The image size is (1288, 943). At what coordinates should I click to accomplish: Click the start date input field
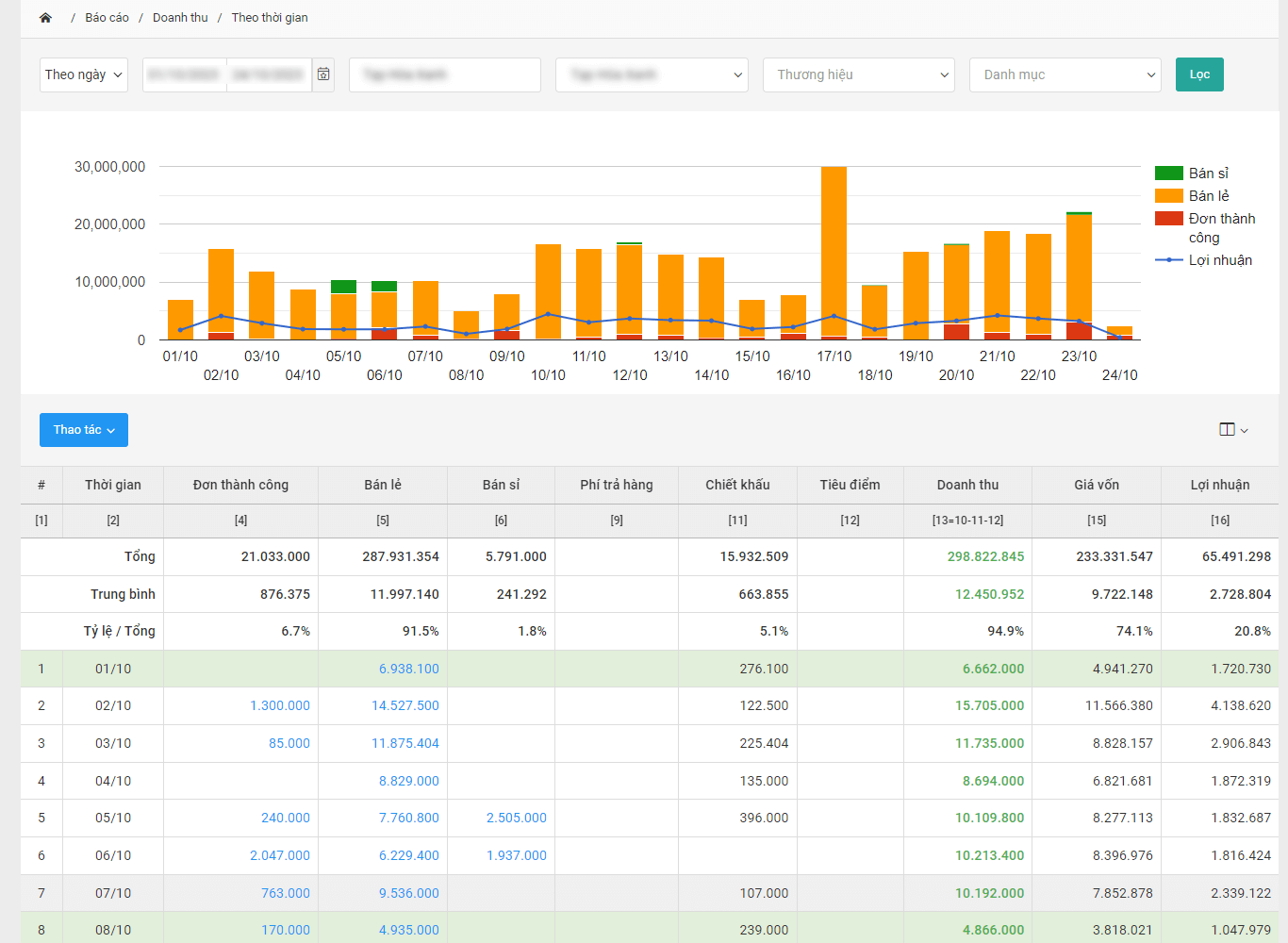click(185, 75)
